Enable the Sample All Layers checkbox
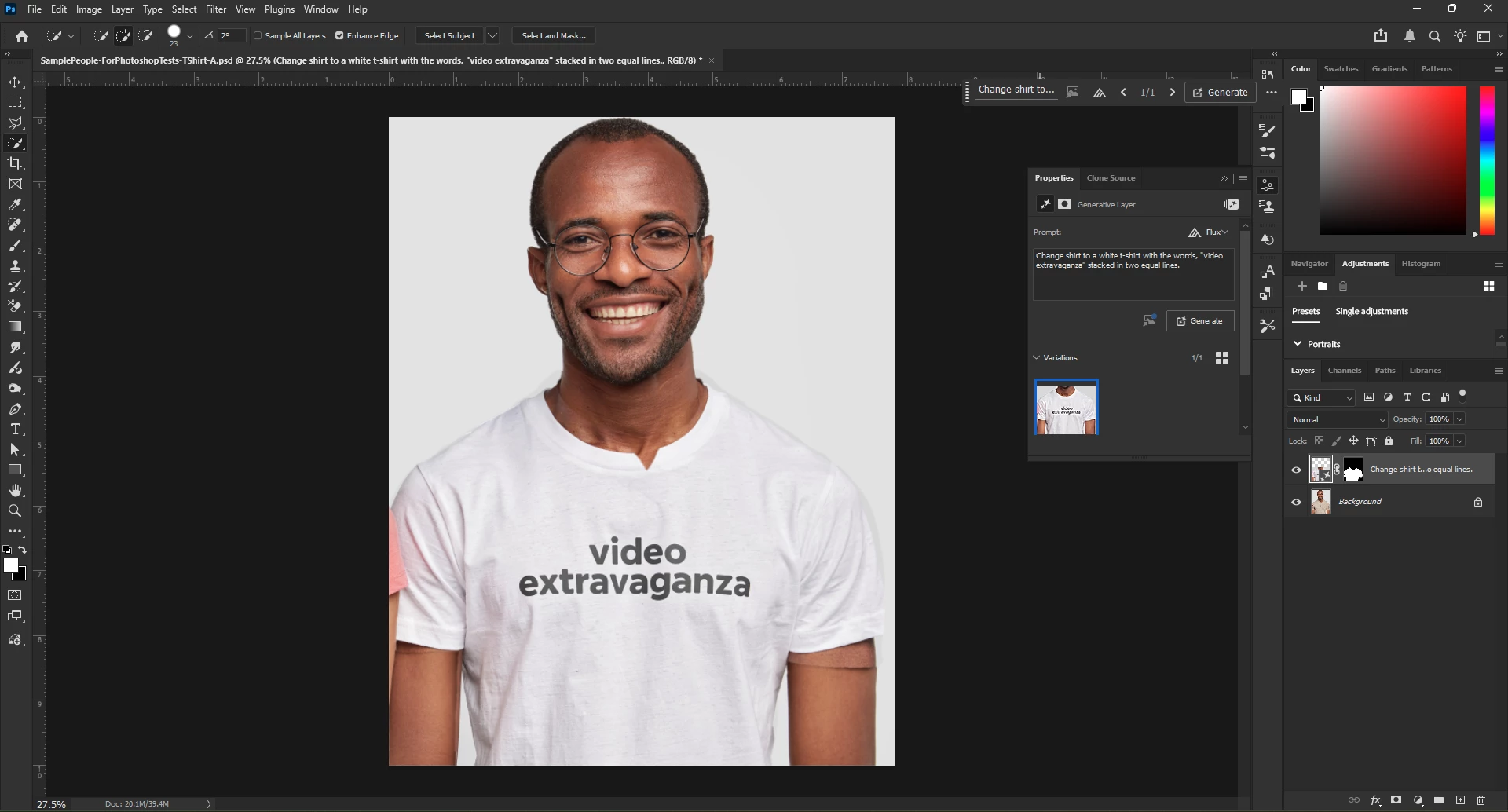Viewport: 1508px width, 812px height. click(x=258, y=36)
